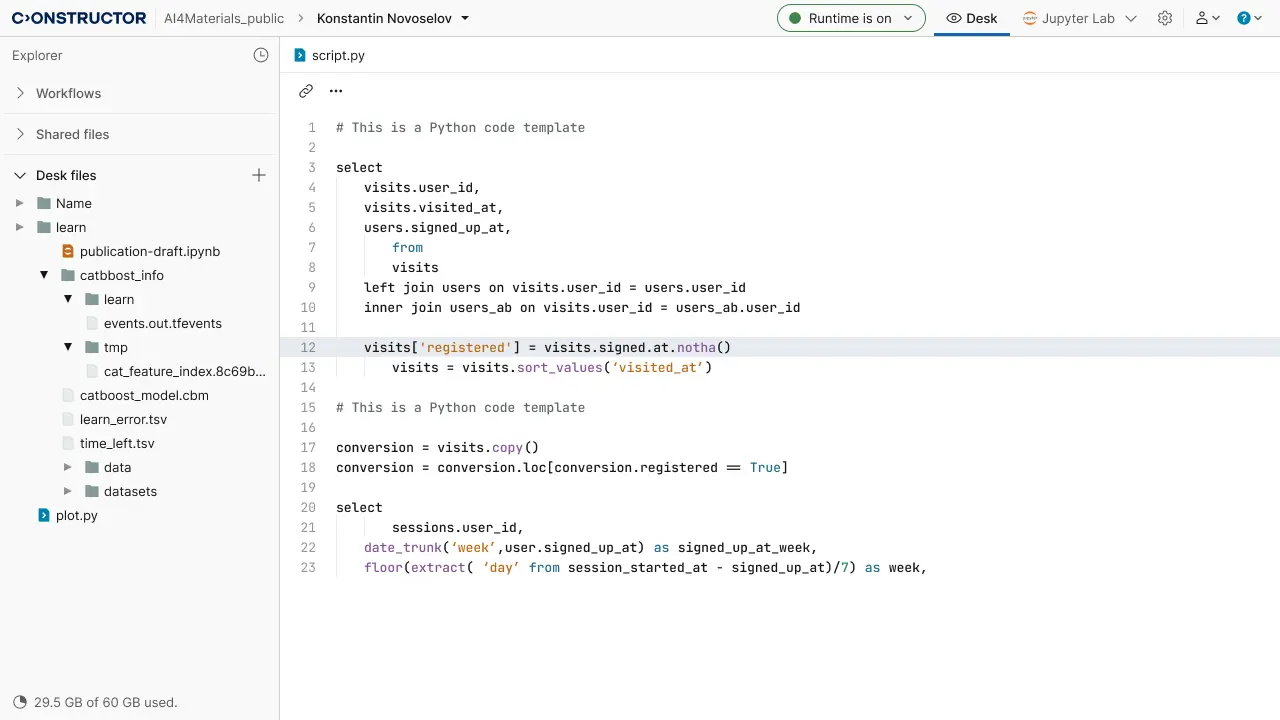The height and width of the screenshot is (720, 1280).
Task: Open the Runtime is on dropdown
Action: point(851,18)
